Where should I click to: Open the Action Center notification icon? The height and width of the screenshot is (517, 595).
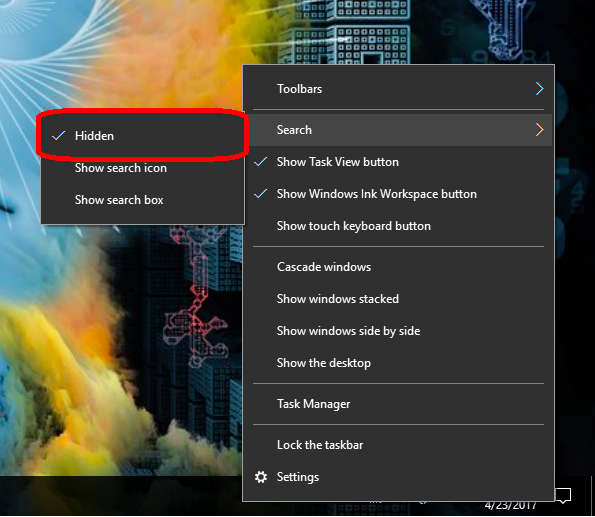pos(563,496)
